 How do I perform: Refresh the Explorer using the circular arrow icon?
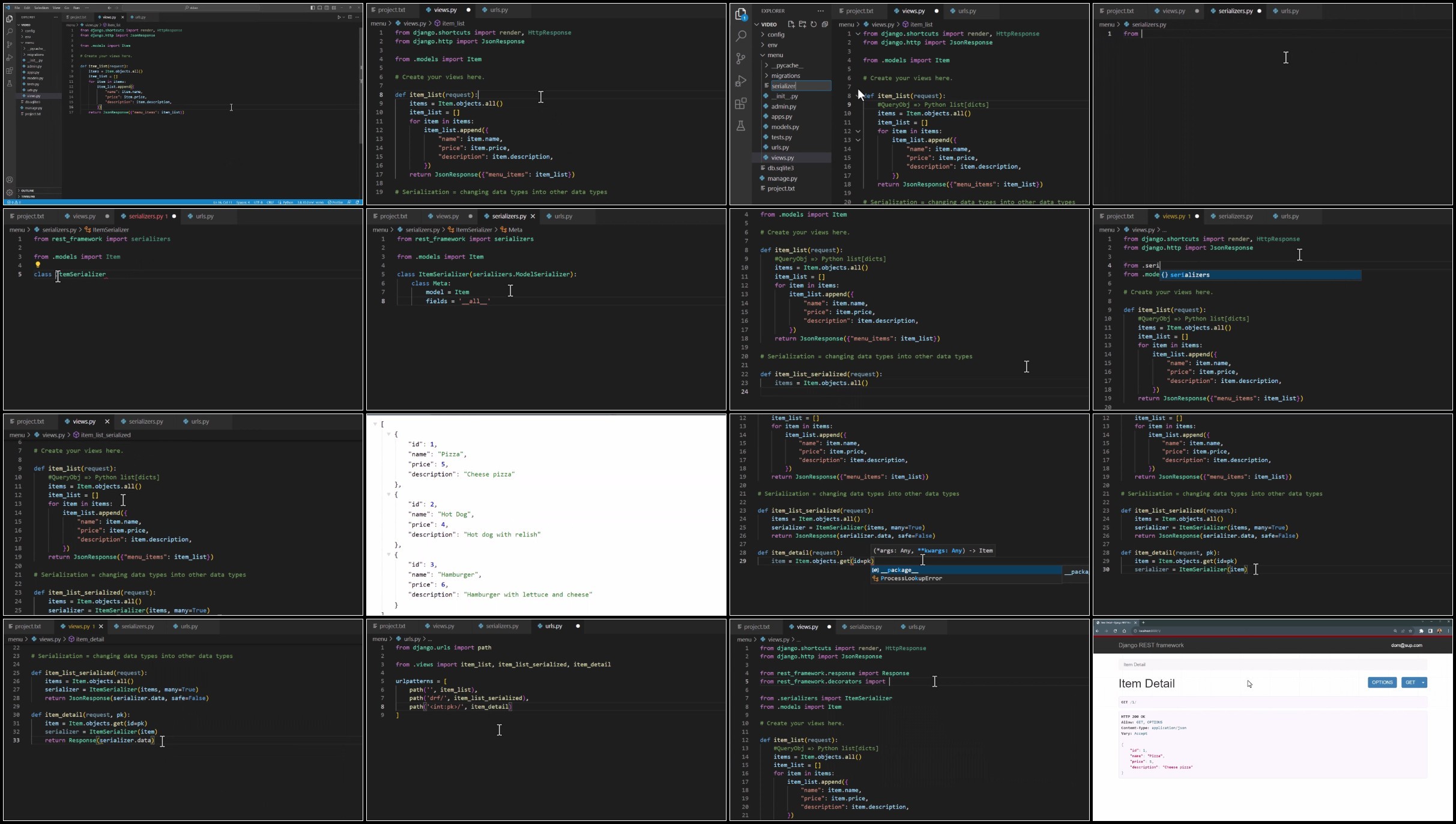point(814,25)
